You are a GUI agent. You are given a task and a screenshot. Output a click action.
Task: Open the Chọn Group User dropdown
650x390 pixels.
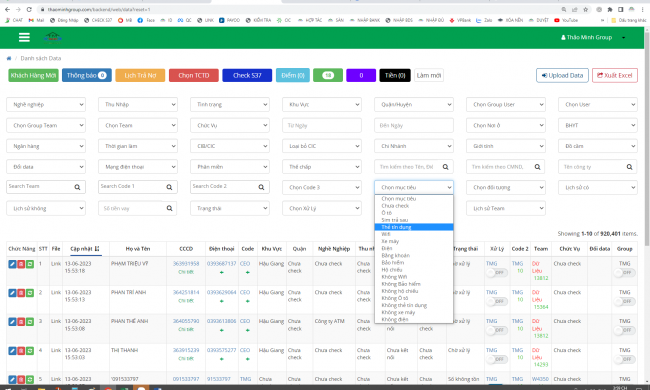(506, 104)
